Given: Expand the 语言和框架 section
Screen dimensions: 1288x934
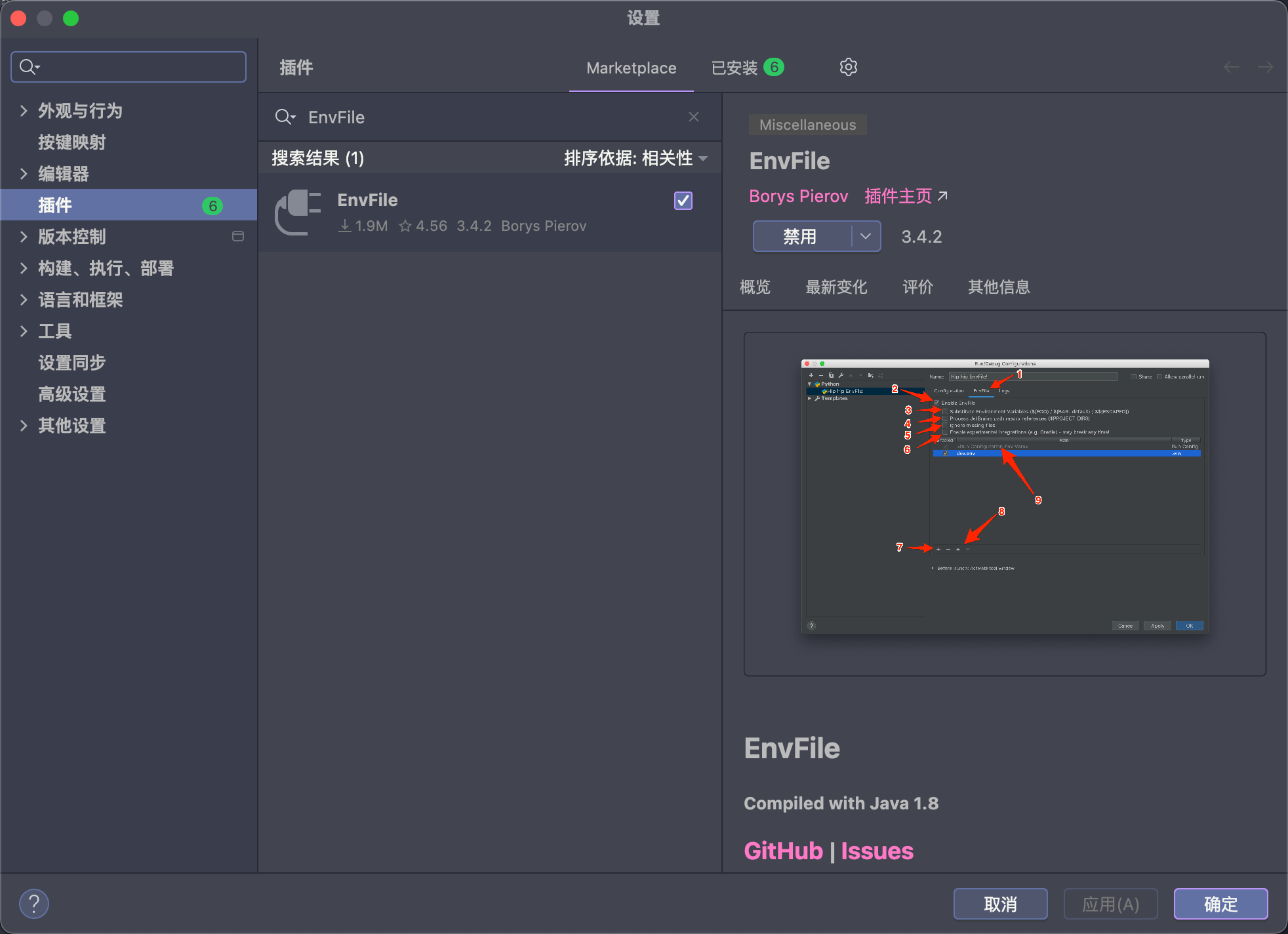Looking at the screenshot, I should (24, 299).
